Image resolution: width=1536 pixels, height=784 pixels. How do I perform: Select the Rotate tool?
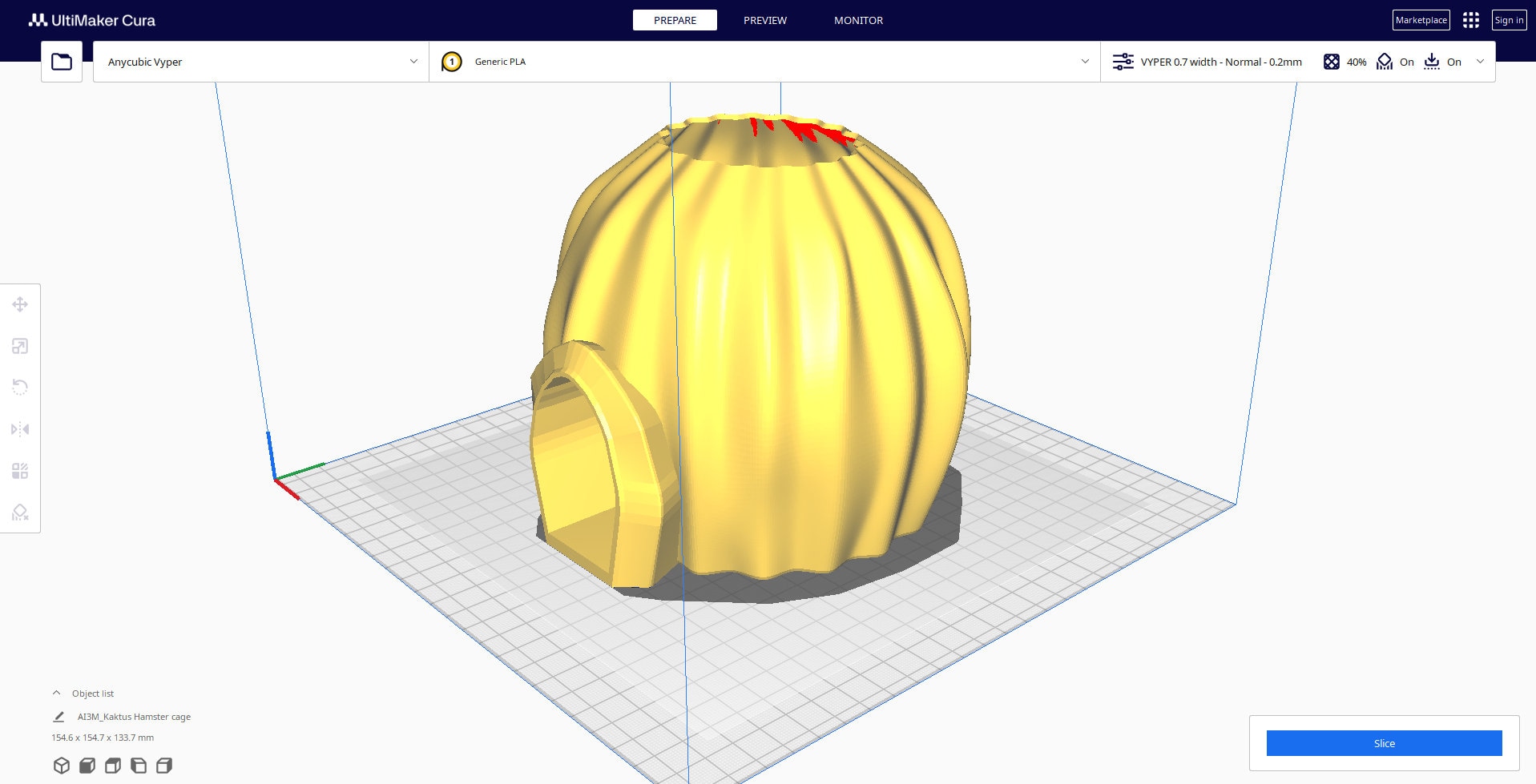click(x=20, y=388)
